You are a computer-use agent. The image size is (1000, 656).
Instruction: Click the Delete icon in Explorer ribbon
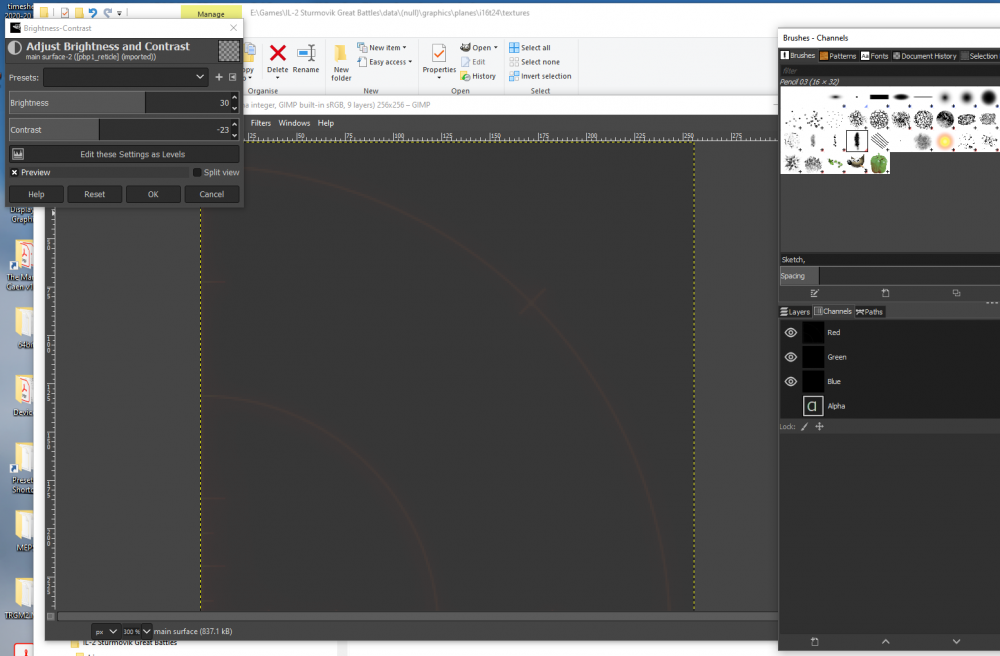277,54
